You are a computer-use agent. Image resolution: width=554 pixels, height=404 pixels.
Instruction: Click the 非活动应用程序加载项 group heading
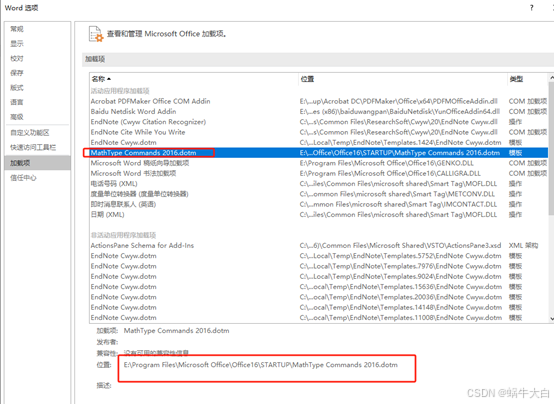(x=123, y=235)
